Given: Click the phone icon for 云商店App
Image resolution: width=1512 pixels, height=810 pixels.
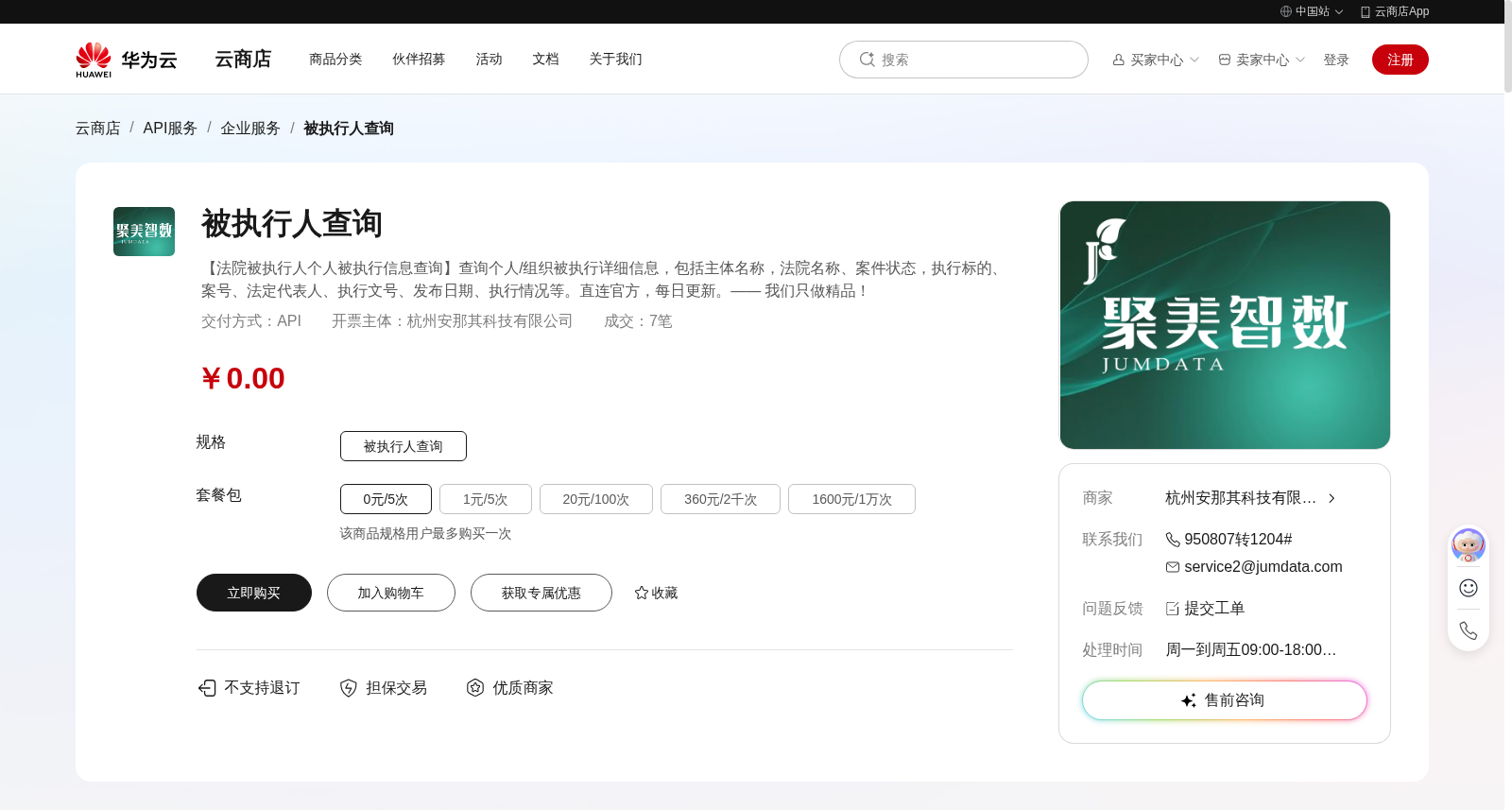Looking at the screenshot, I should pos(1366,11).
